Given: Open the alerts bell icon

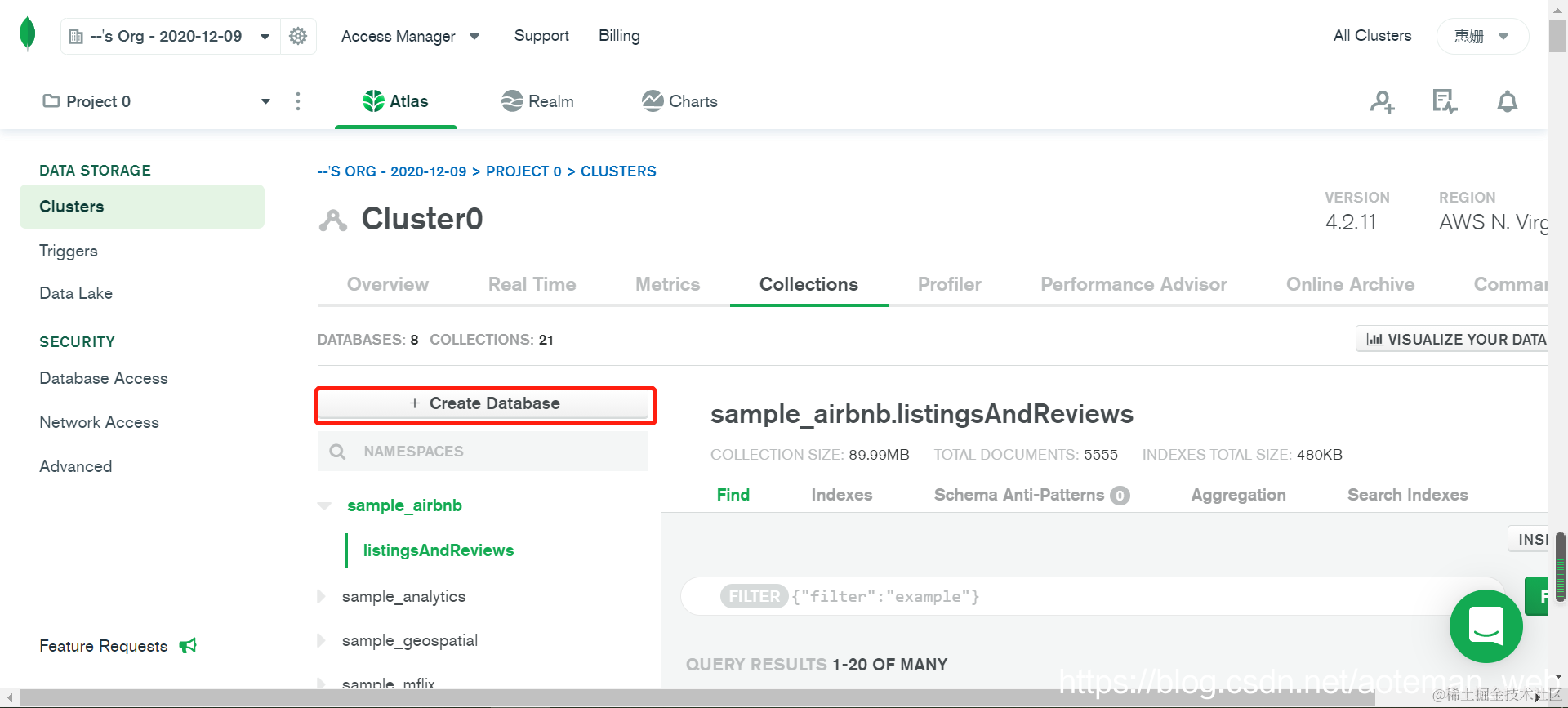Looking at the screenshot, I should pyautogui.click(x=1508, y=102).
